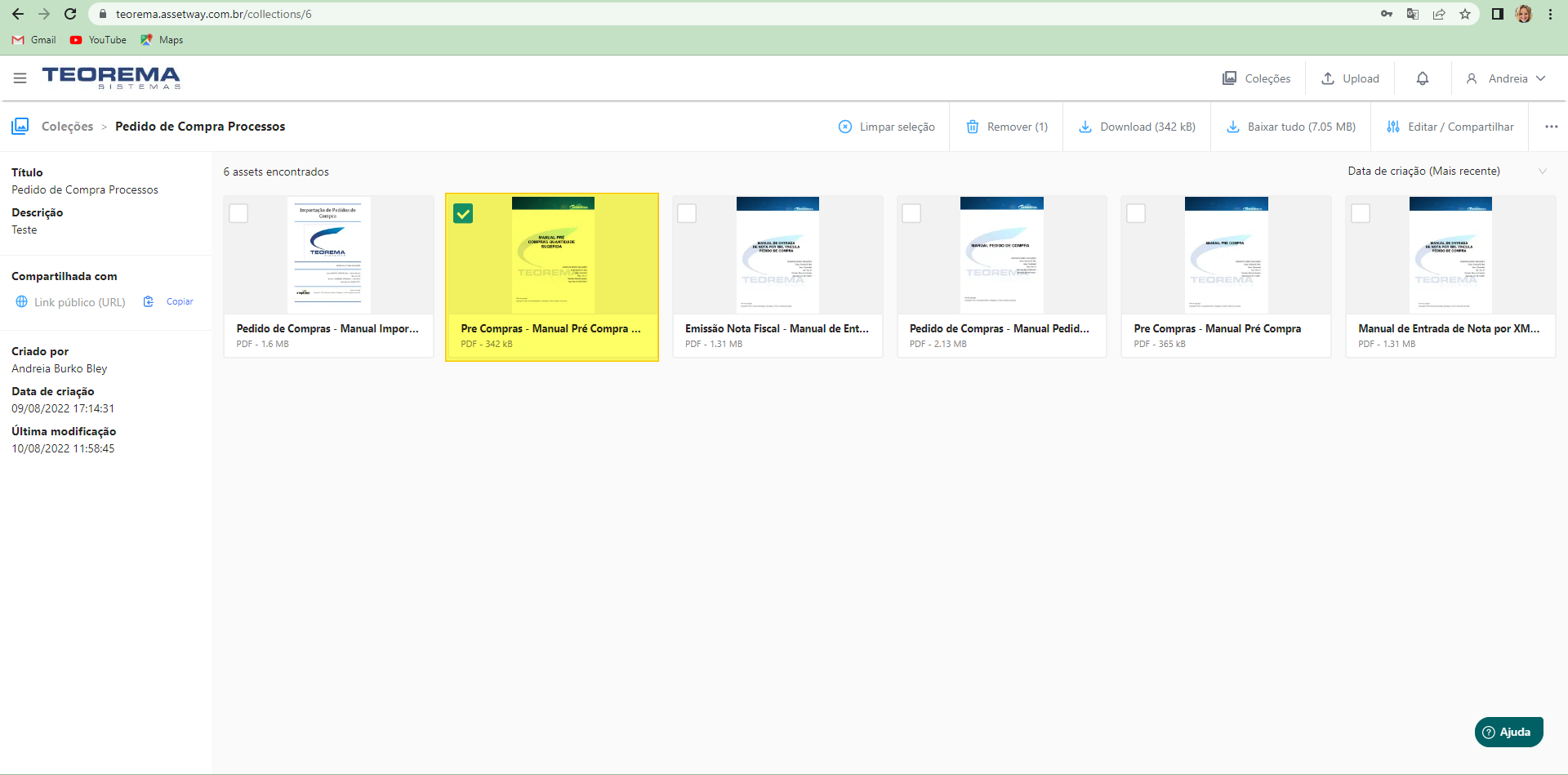Open the Upload menu item

tap(1350, 78)
